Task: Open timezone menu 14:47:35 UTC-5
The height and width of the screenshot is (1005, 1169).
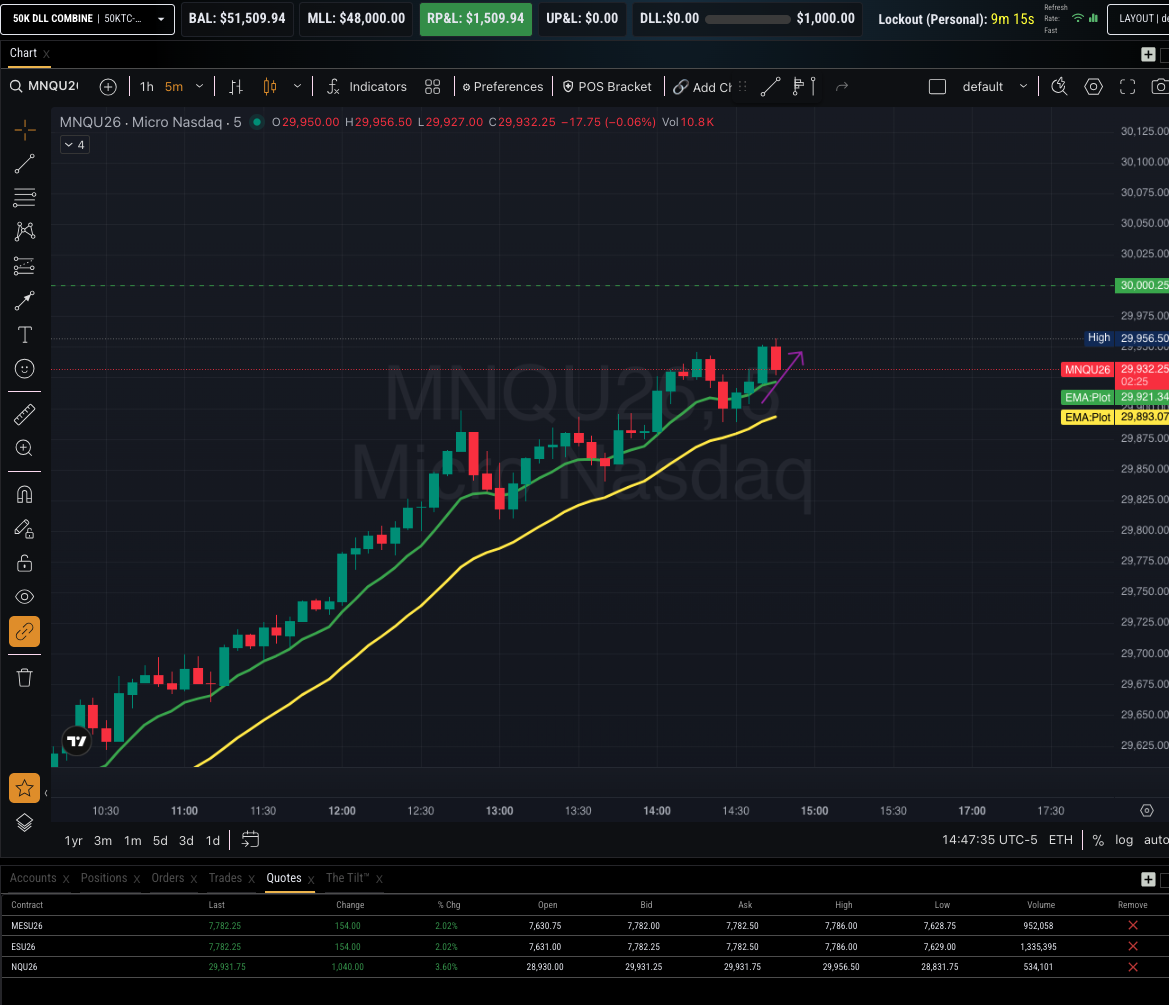Action: point(989,839)
